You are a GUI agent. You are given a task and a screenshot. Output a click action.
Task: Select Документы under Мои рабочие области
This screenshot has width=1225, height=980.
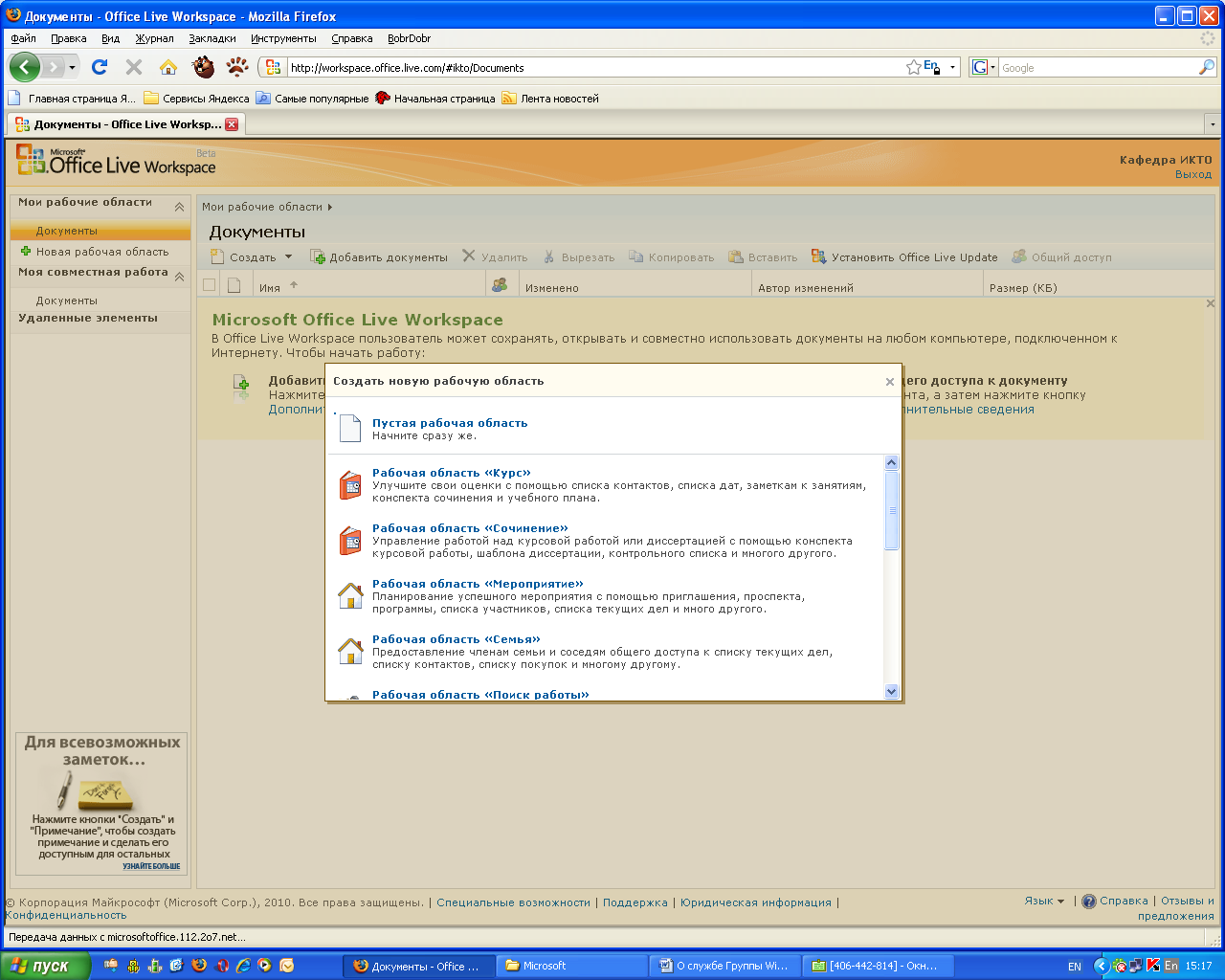[100, 231]
